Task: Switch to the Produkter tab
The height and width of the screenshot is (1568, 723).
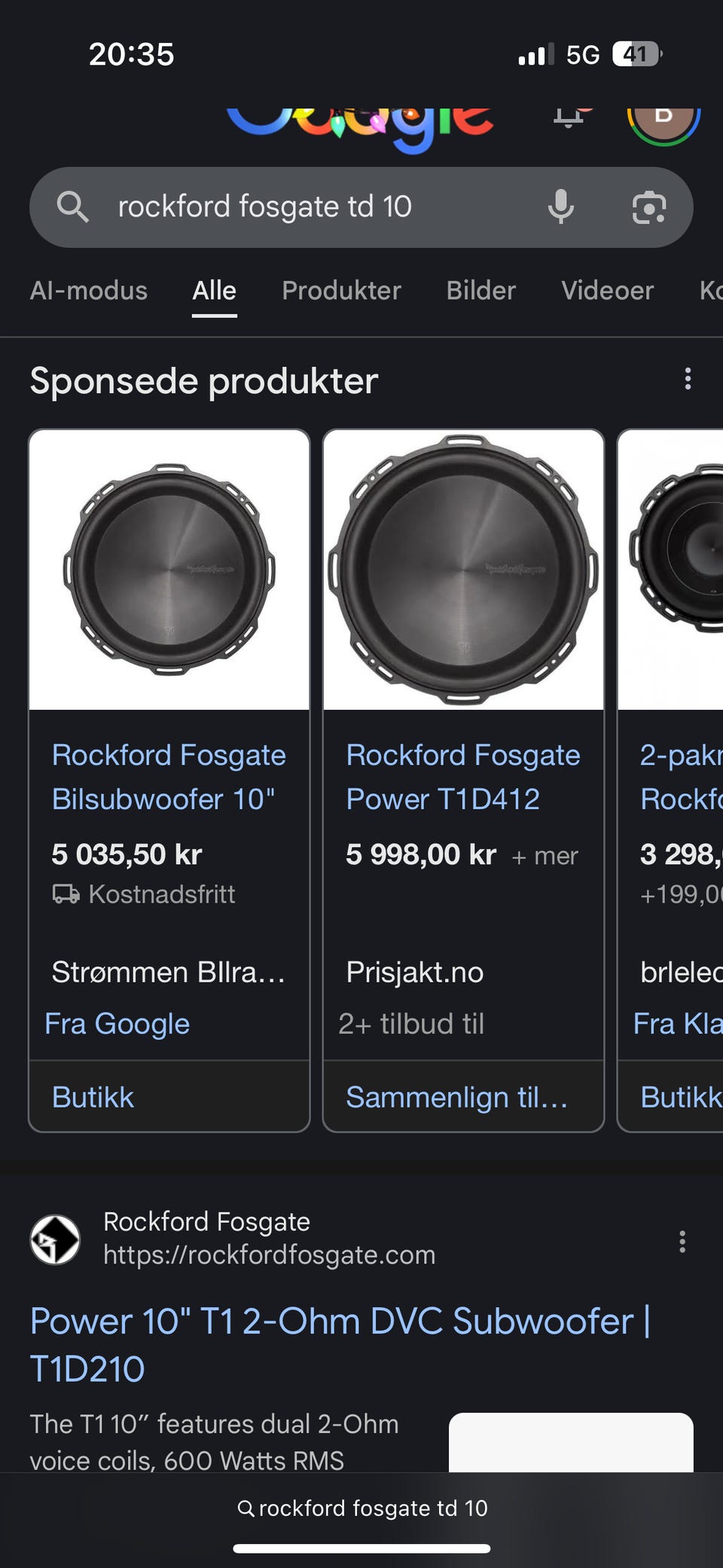Action: pyautogui.click(x=341, y=291)
